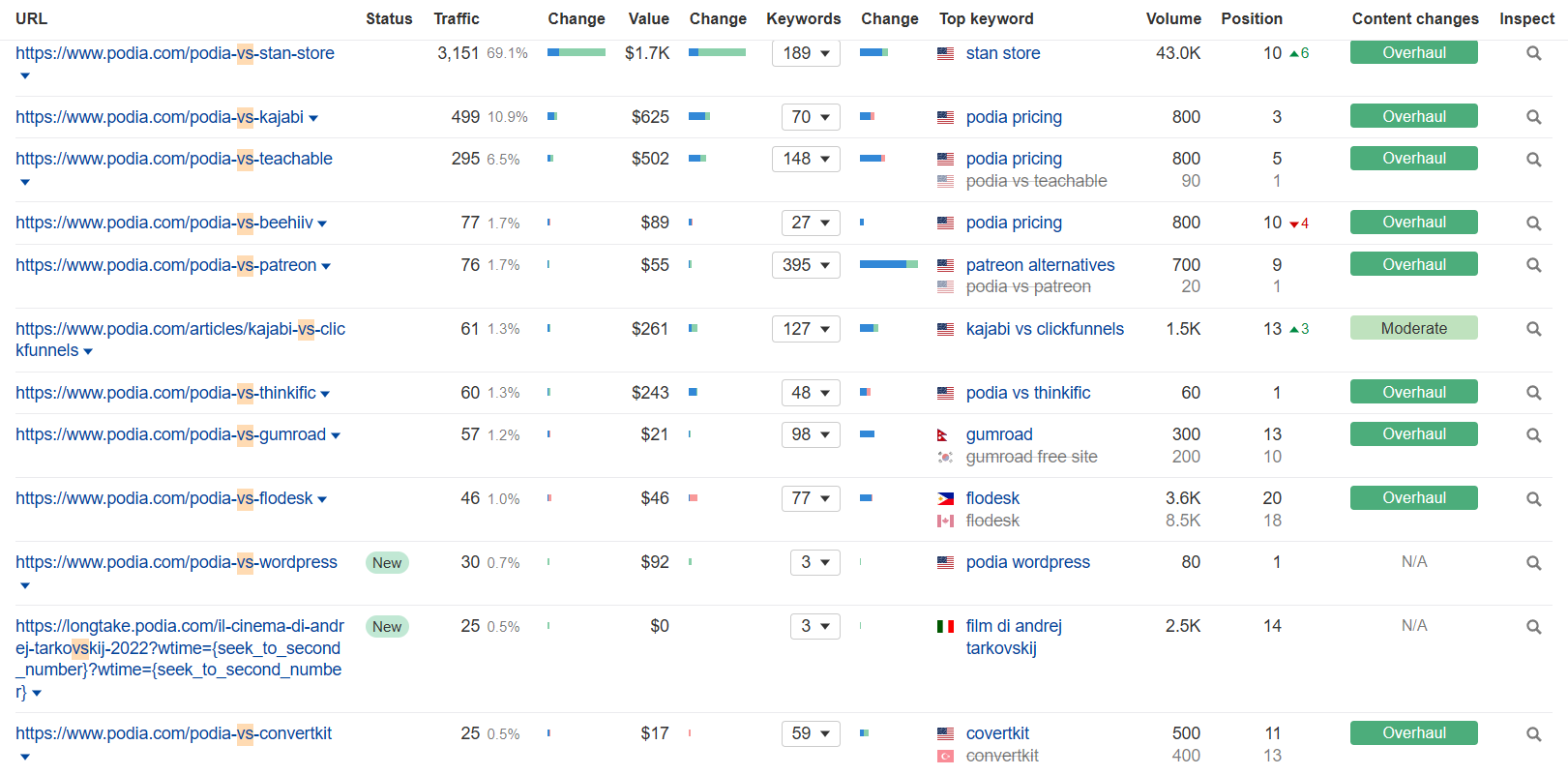Open the 127 keywords dropdown

point(806,329)
